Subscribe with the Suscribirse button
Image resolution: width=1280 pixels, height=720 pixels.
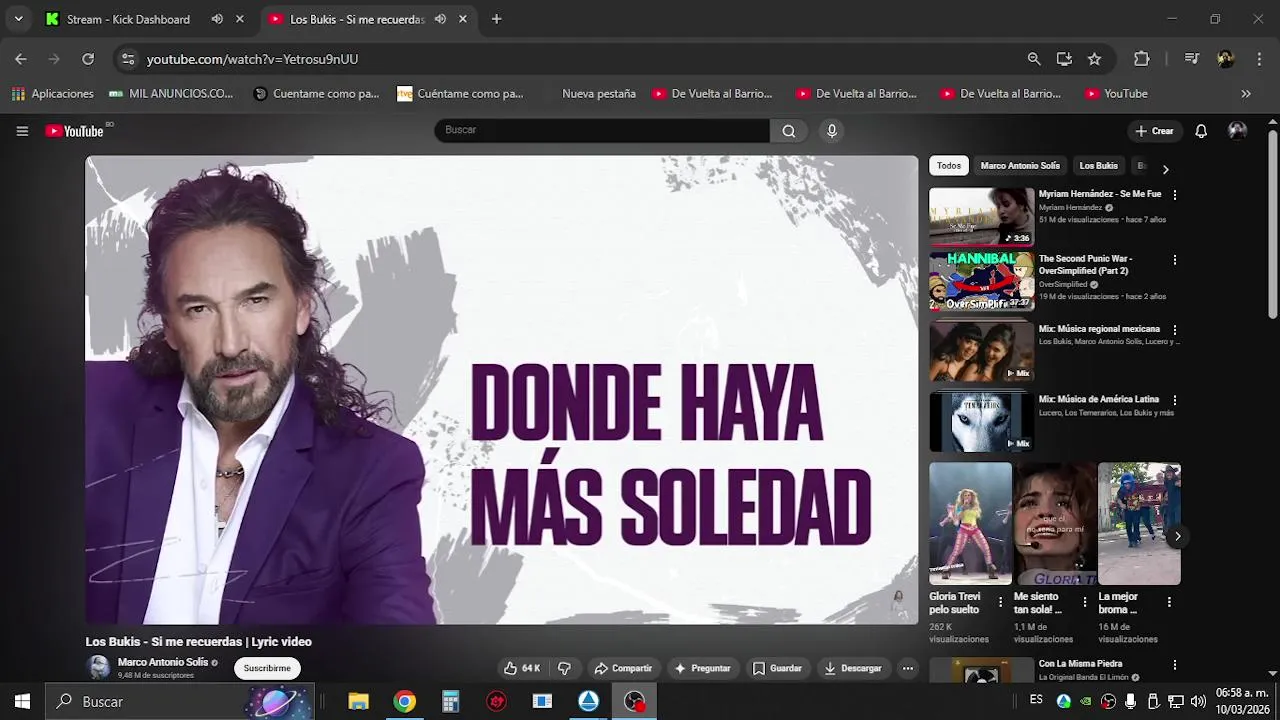point(267,668)
